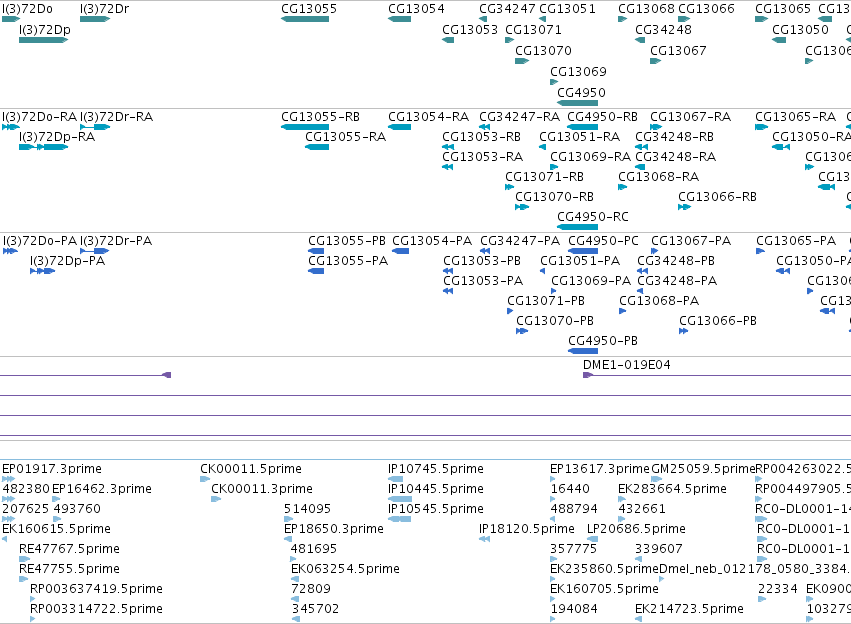Click the CG13055 gene label
Screen dimensions: 851x624
tap(309, 9)
